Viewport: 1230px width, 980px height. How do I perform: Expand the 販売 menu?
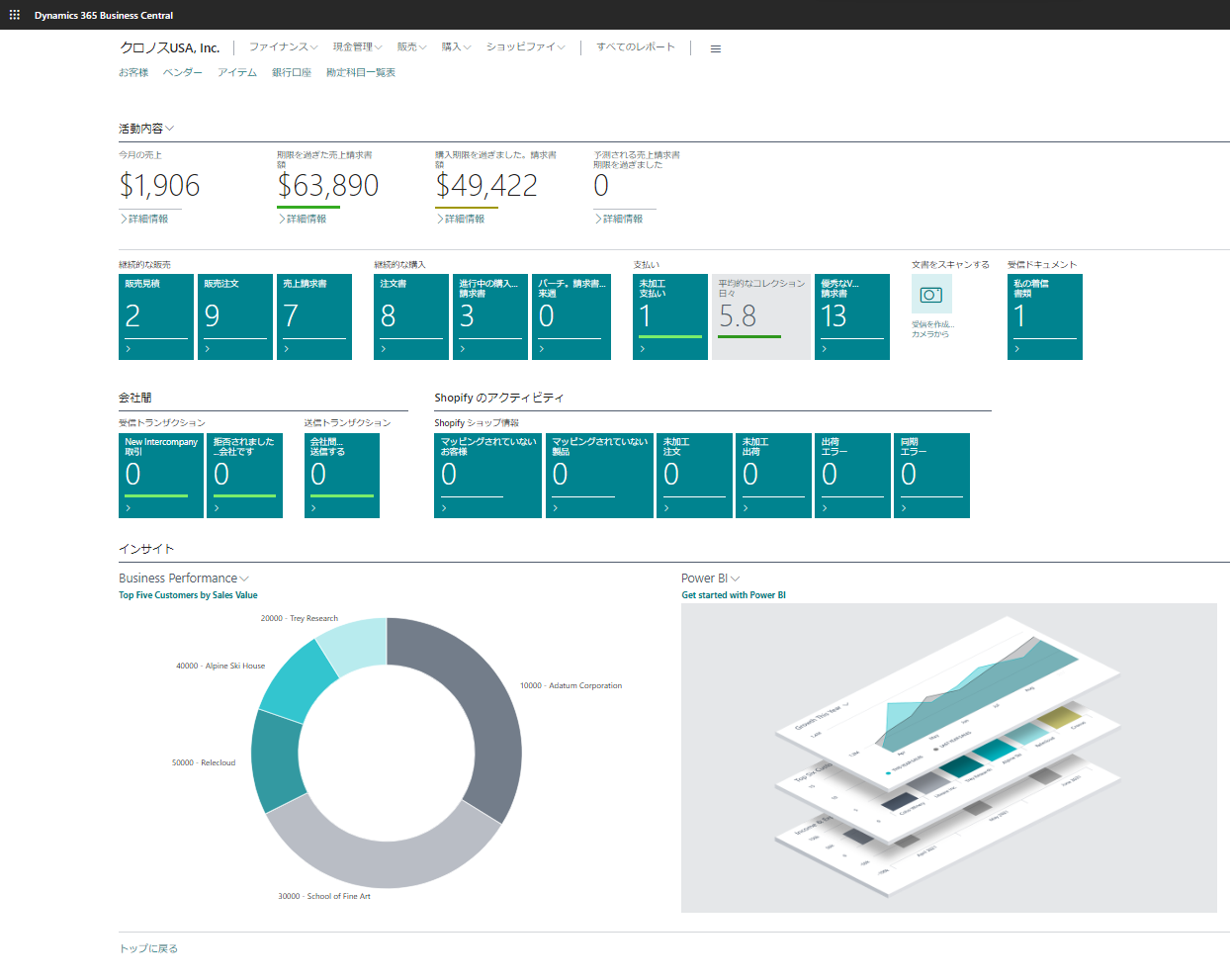(411, 46)
